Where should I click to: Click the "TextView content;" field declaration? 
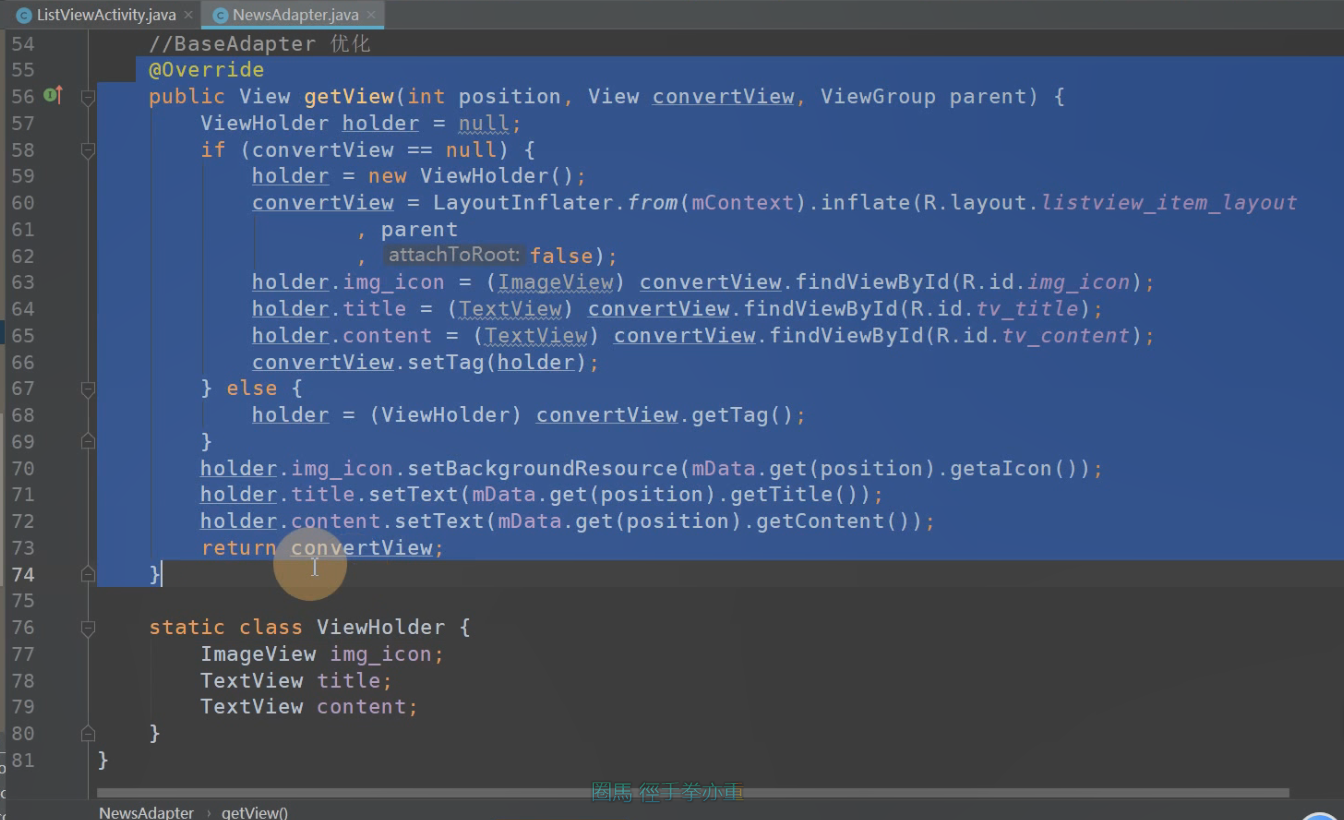click(309, 707)
